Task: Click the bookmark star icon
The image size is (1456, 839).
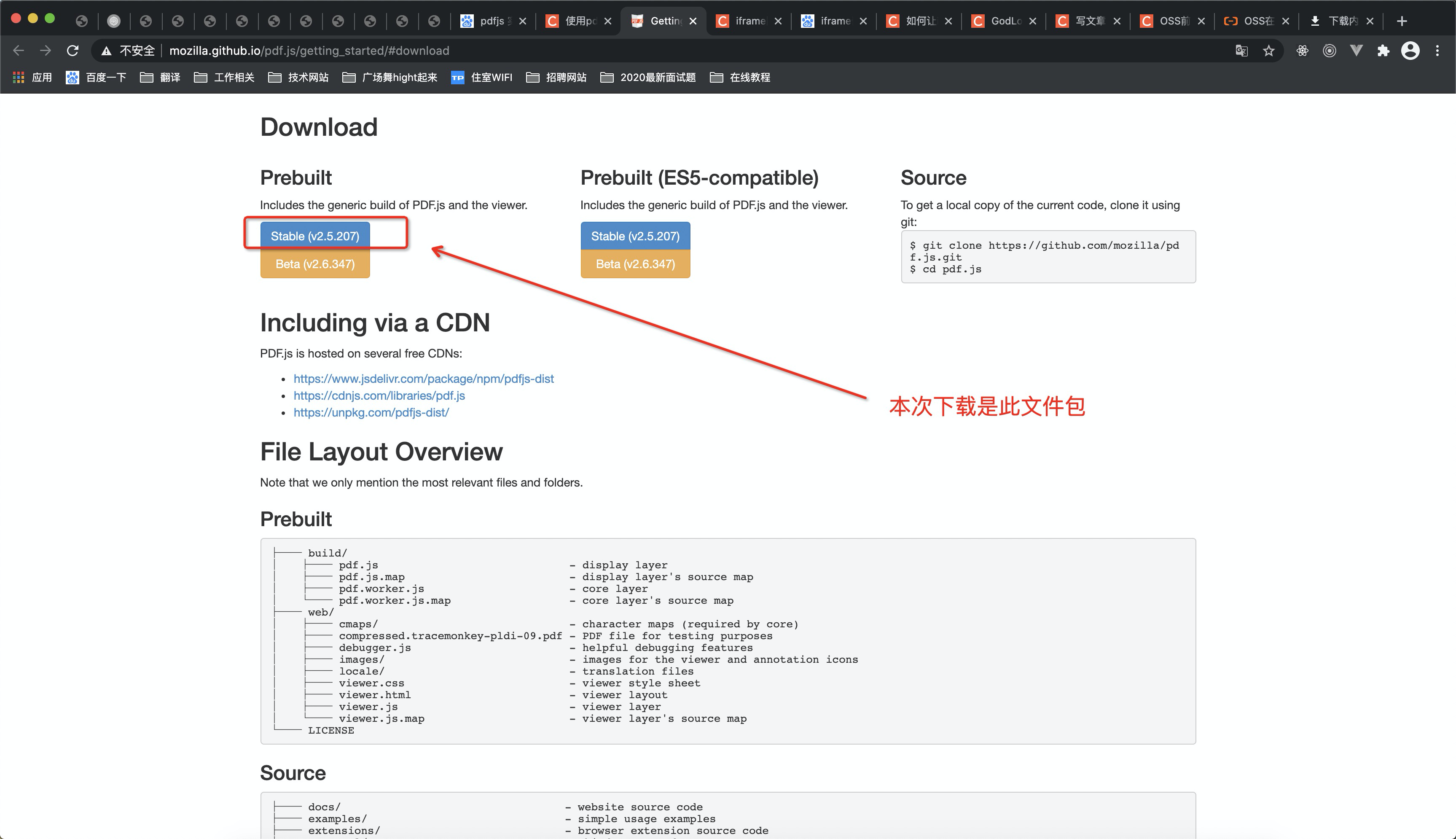Action: click(x=1269, y=51)
